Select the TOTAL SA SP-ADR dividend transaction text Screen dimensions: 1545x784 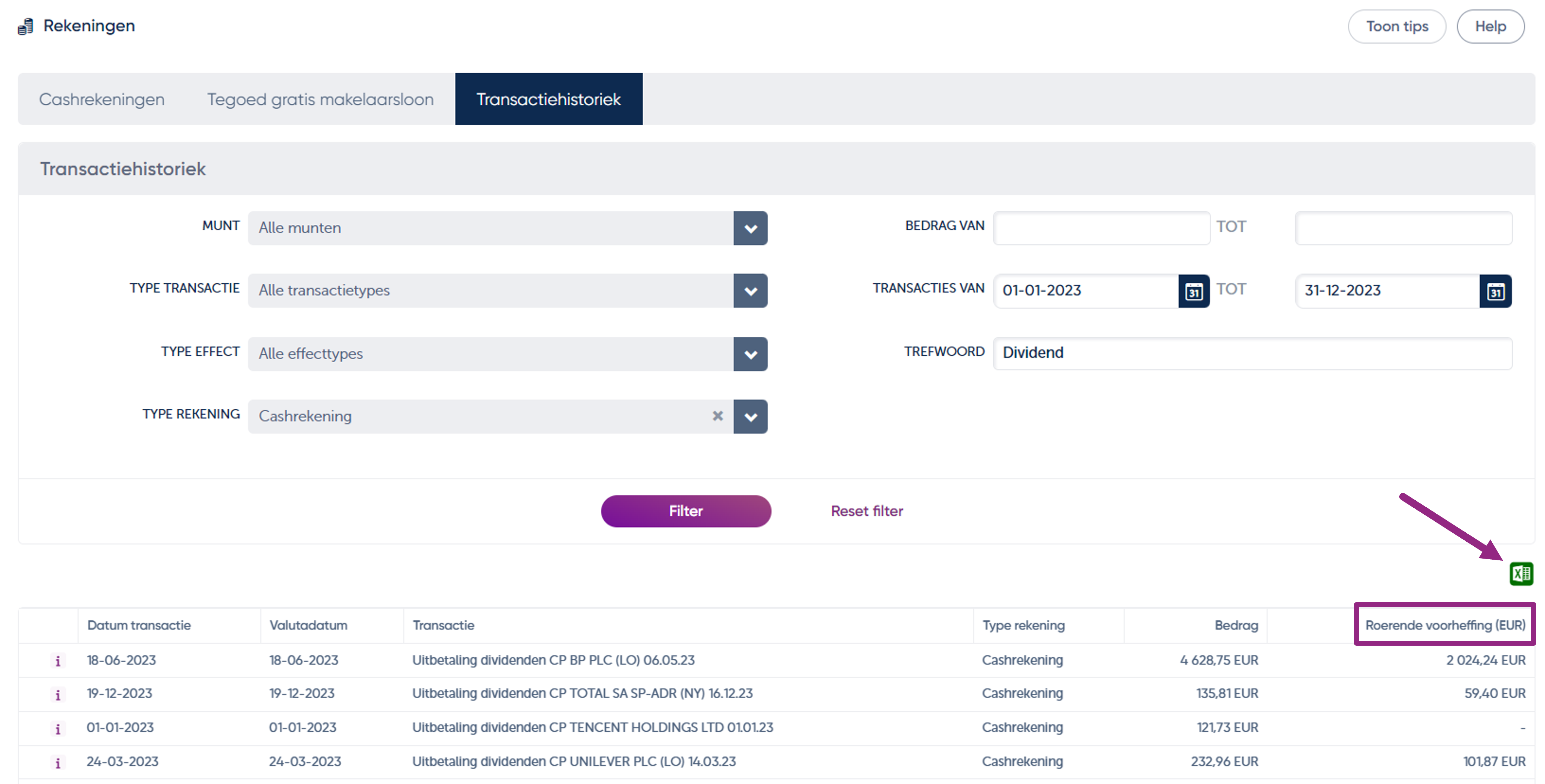(583, 693)
